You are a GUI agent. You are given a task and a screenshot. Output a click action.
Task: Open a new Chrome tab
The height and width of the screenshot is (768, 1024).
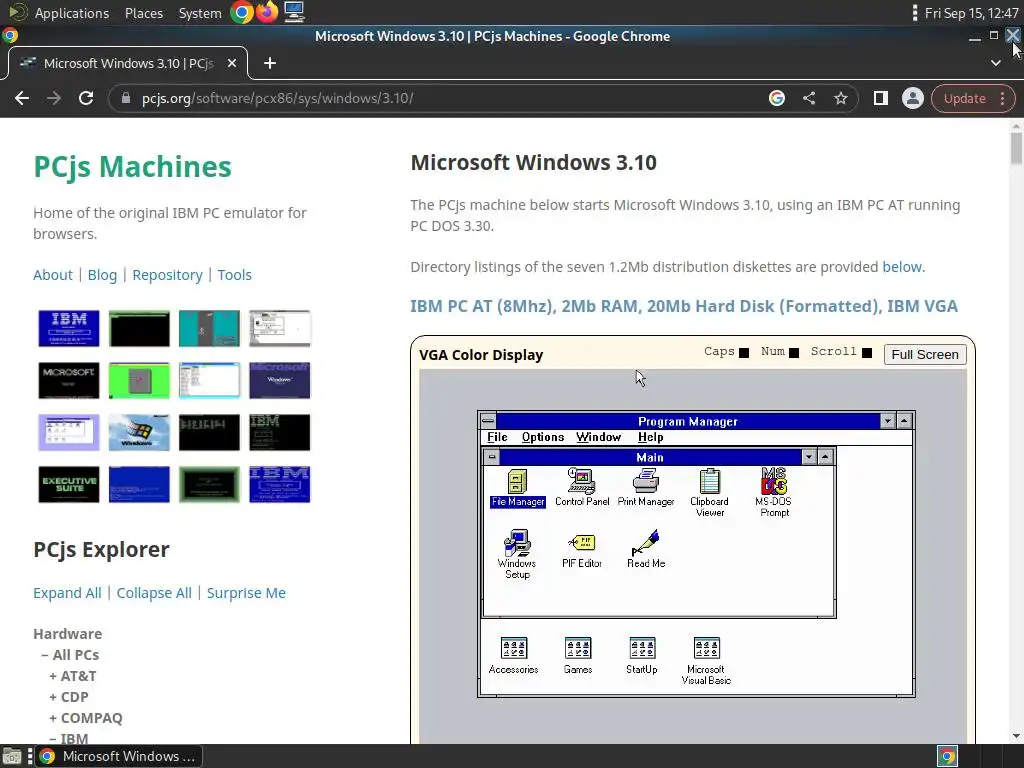270,63
